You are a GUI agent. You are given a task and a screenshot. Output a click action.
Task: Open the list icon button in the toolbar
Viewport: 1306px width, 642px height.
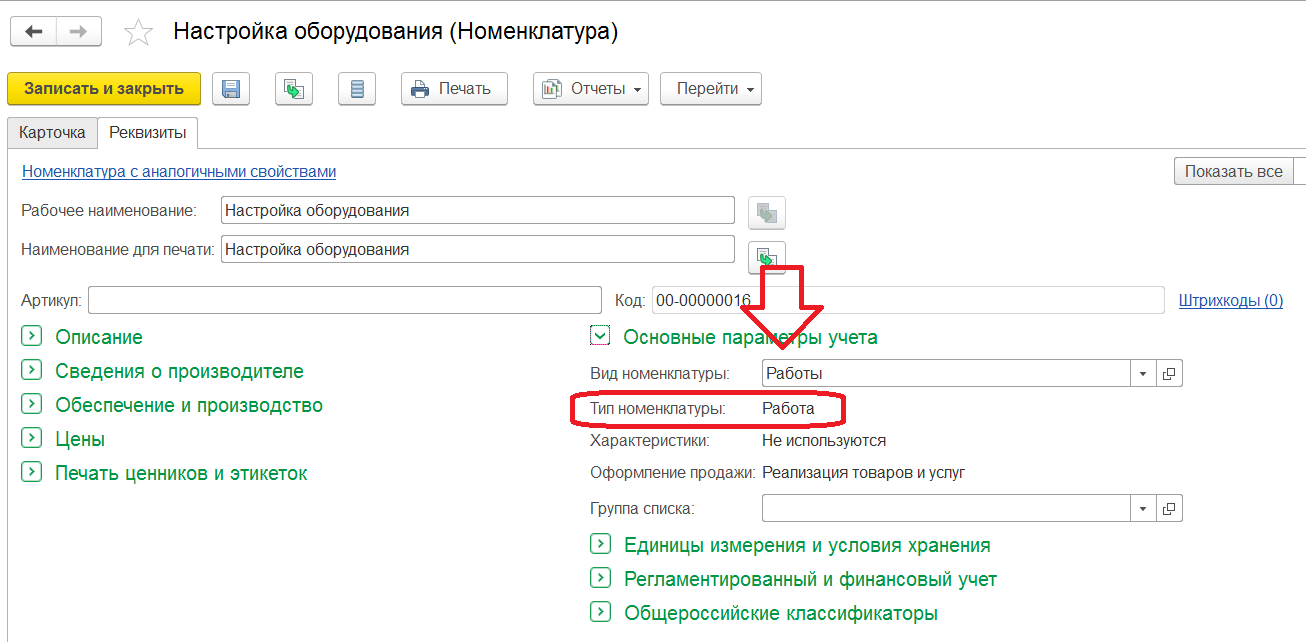357,88
